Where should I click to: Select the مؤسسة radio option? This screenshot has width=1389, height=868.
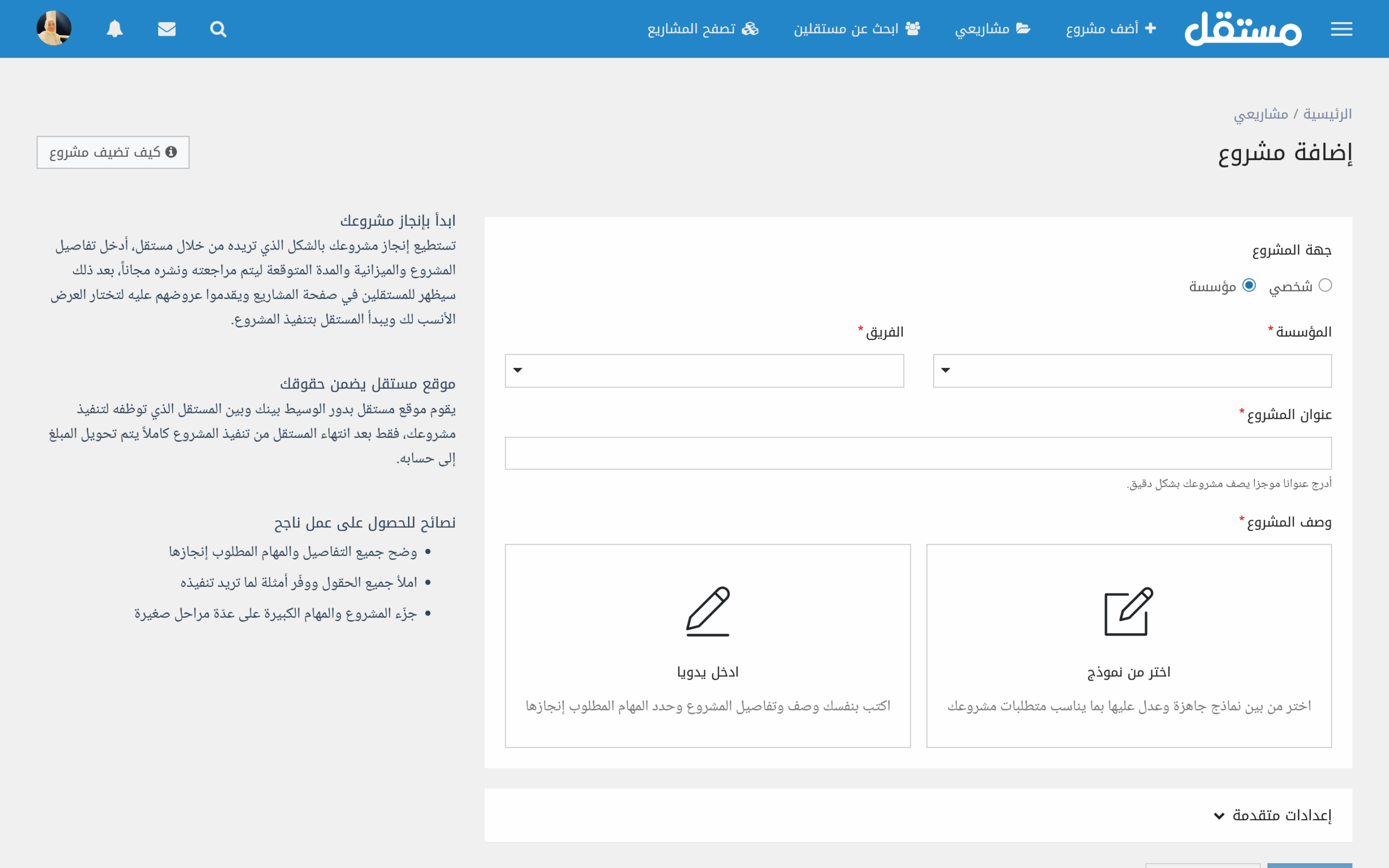[1249, 285]
